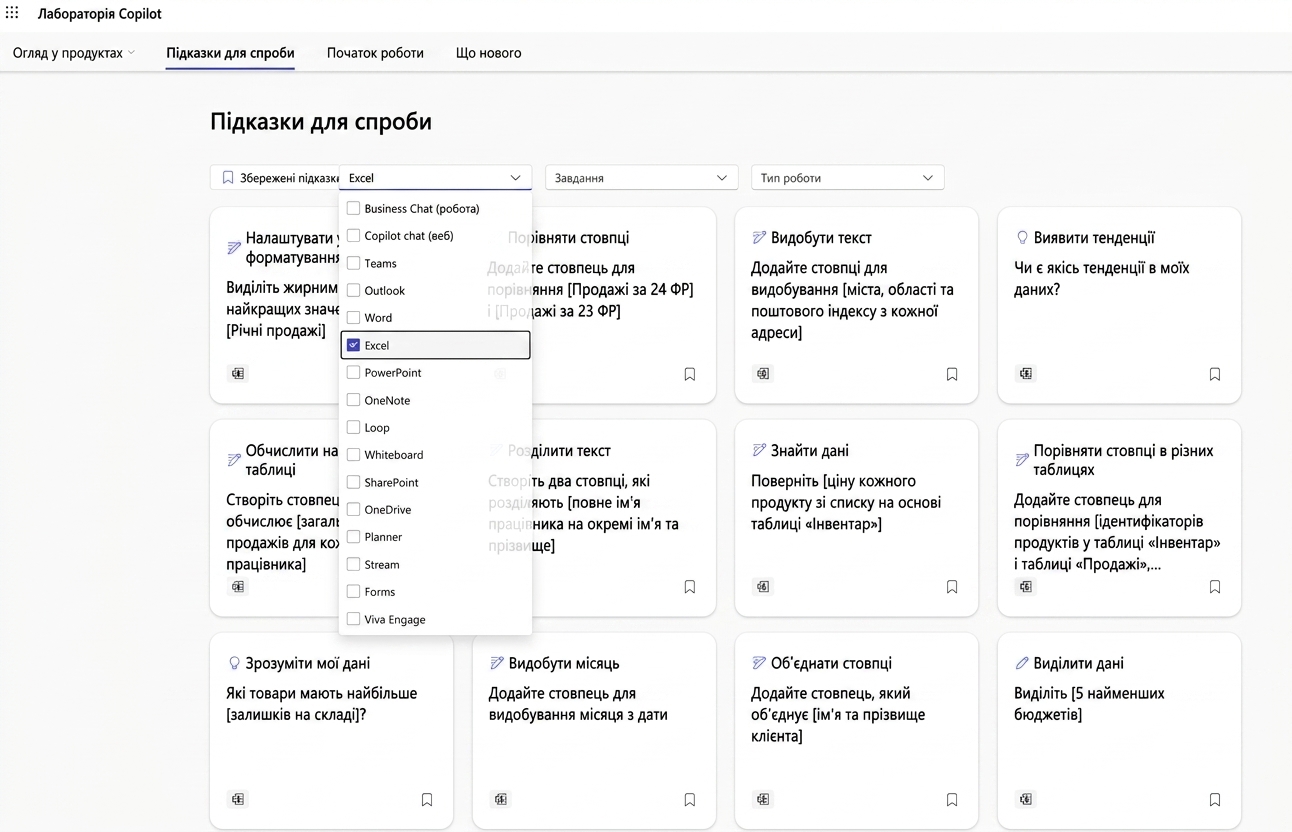This screenshot has height=832, width=1292.
Task: Bookmark the 'Виявити тенденції' card
Action: click(x=1215, y=374)
